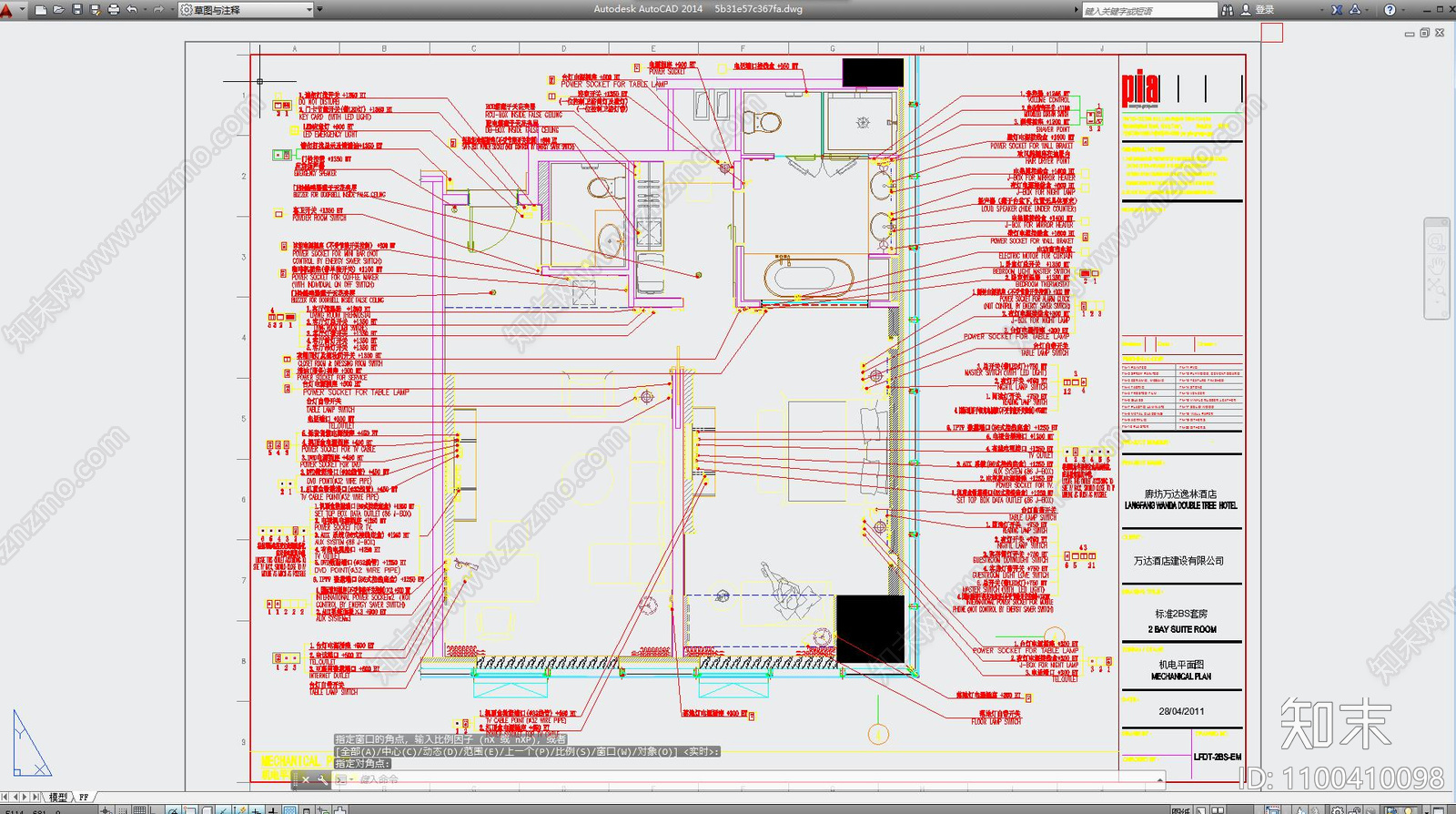The image size is (1456, 814).
Task: Click 登录 sign in button
Action: [x=1265, y=10]
